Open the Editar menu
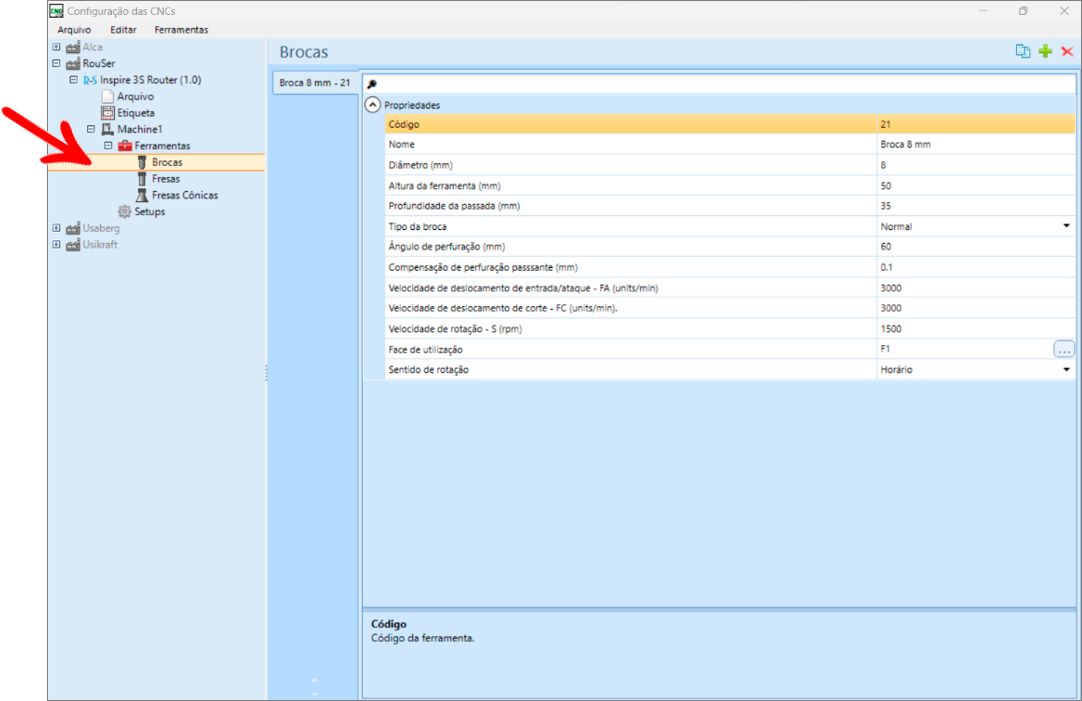Viewport: 1082px width, 701px height. [x=123, y=30]
